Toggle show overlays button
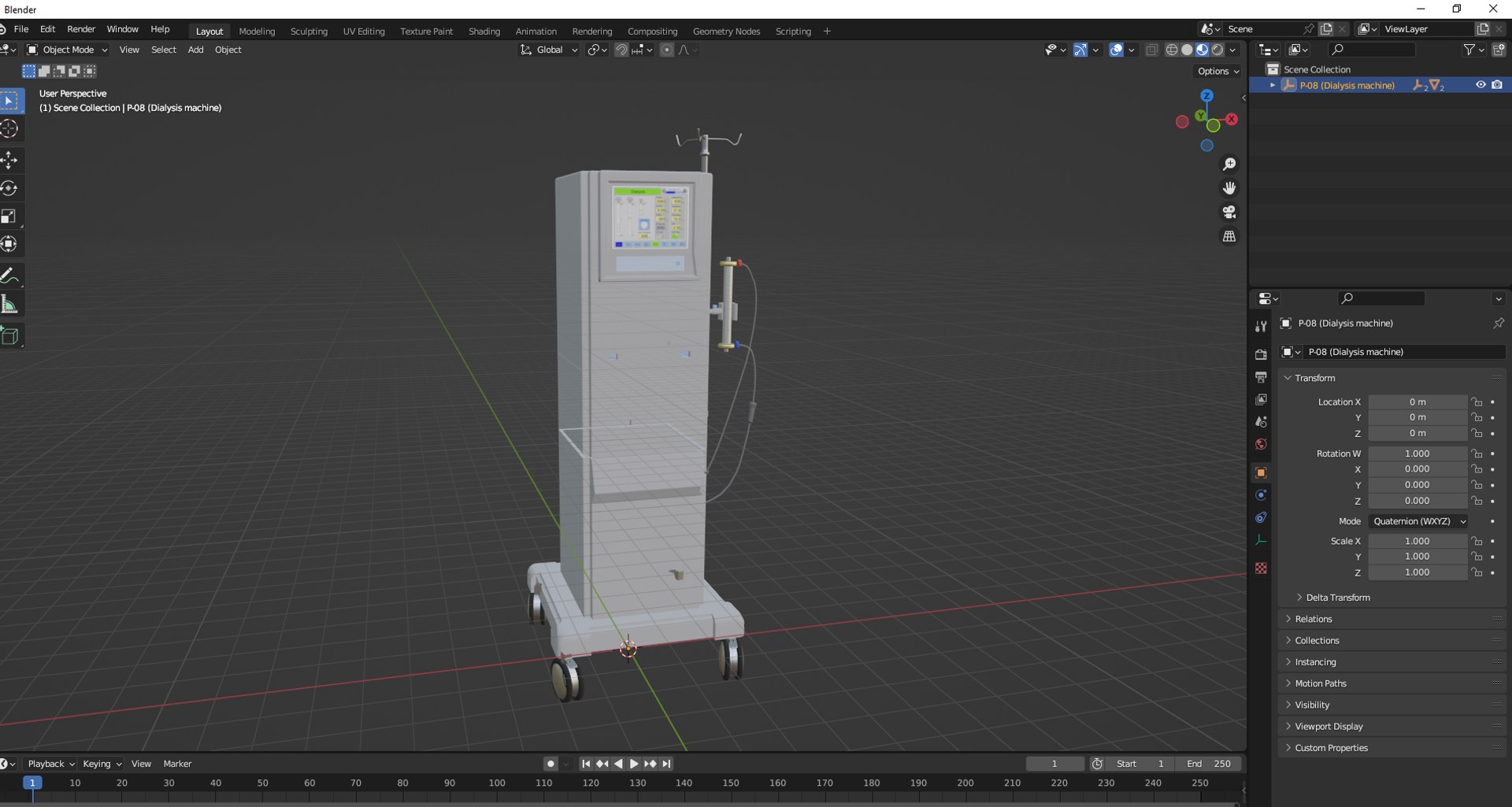Screen dimensions: 1512x807 (x=1116, y=50)
